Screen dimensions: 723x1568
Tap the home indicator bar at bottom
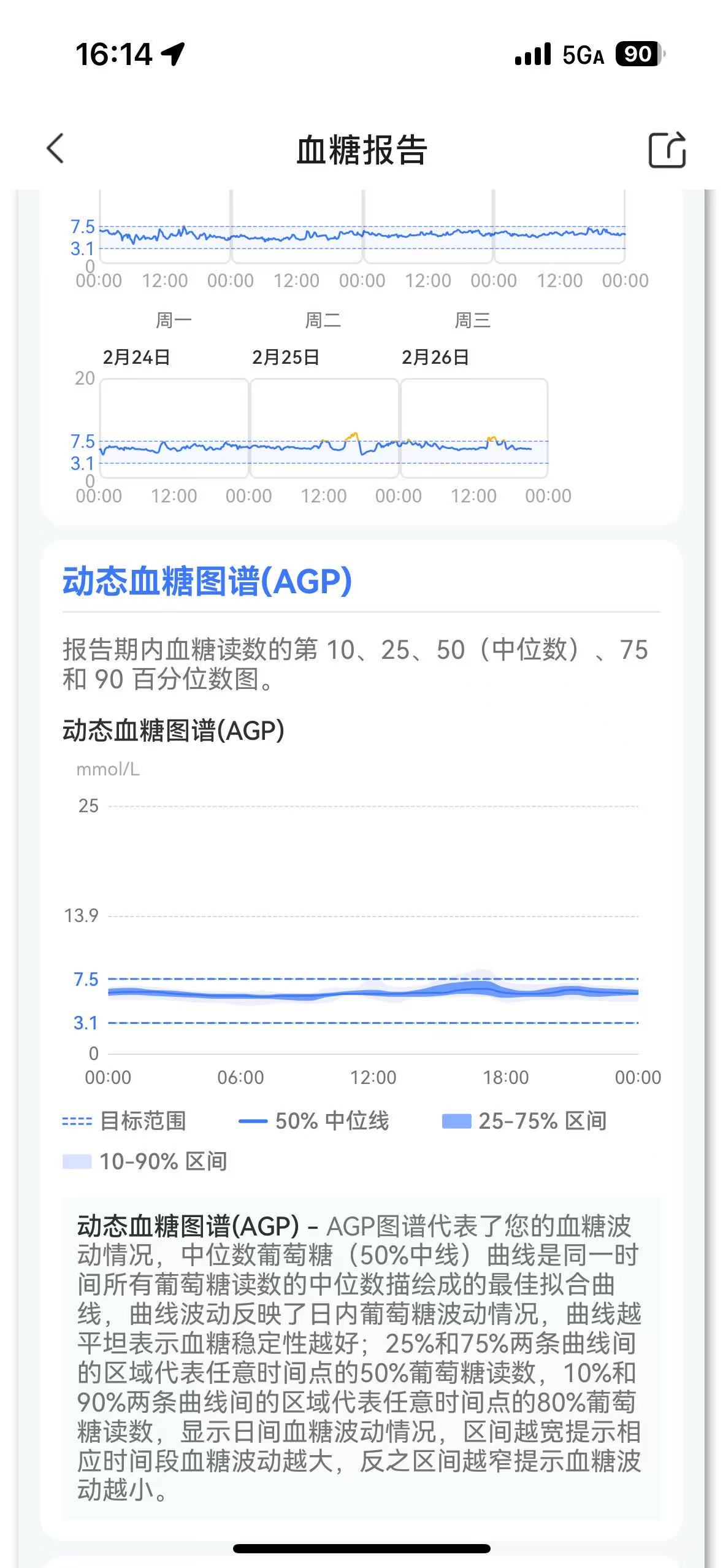click(361, 1549)
